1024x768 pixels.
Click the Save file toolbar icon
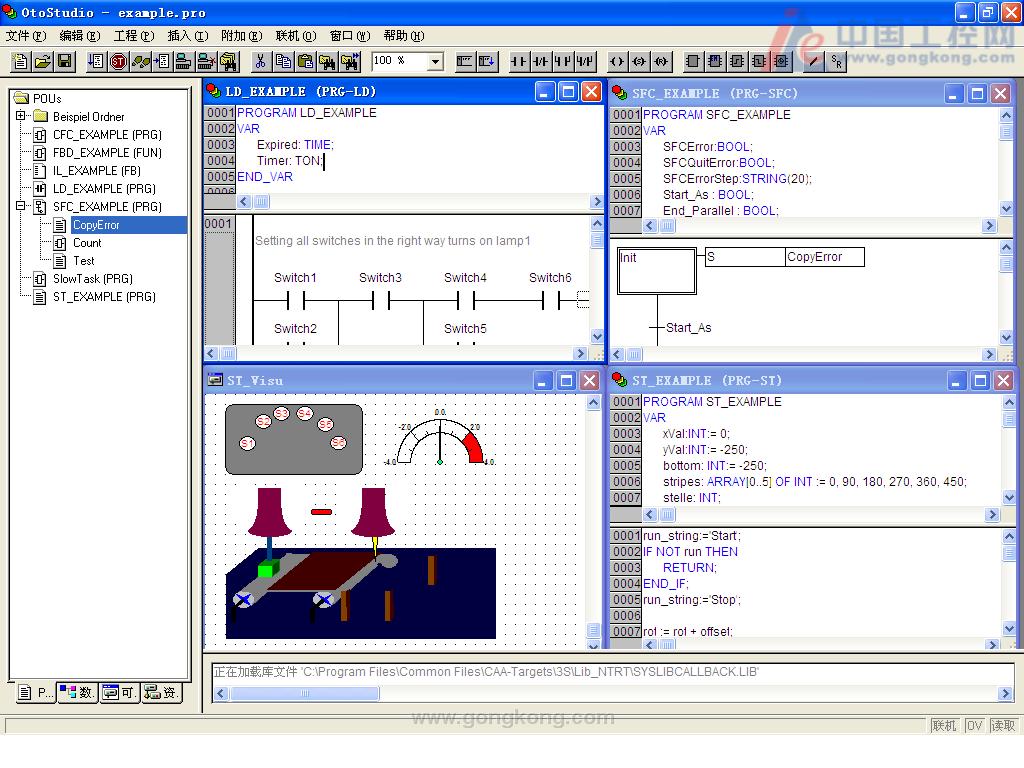tap(66, 62)
